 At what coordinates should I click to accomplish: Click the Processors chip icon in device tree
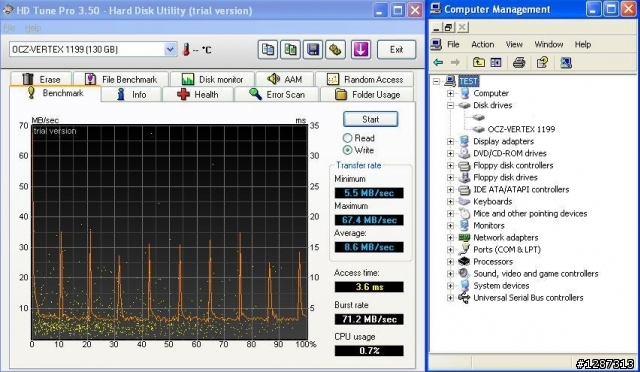(x=464, y=261)
